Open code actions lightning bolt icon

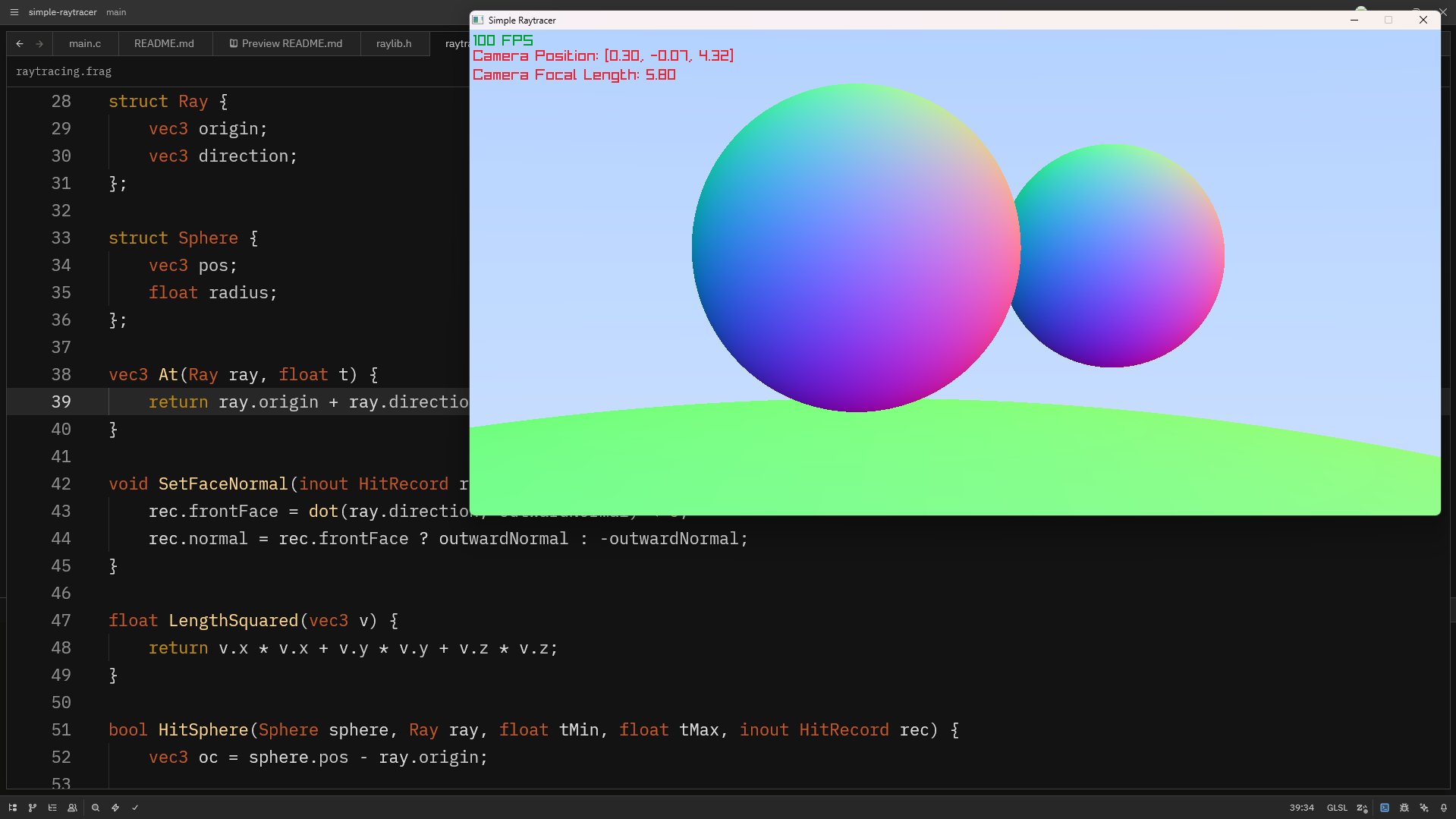(115, 808)
